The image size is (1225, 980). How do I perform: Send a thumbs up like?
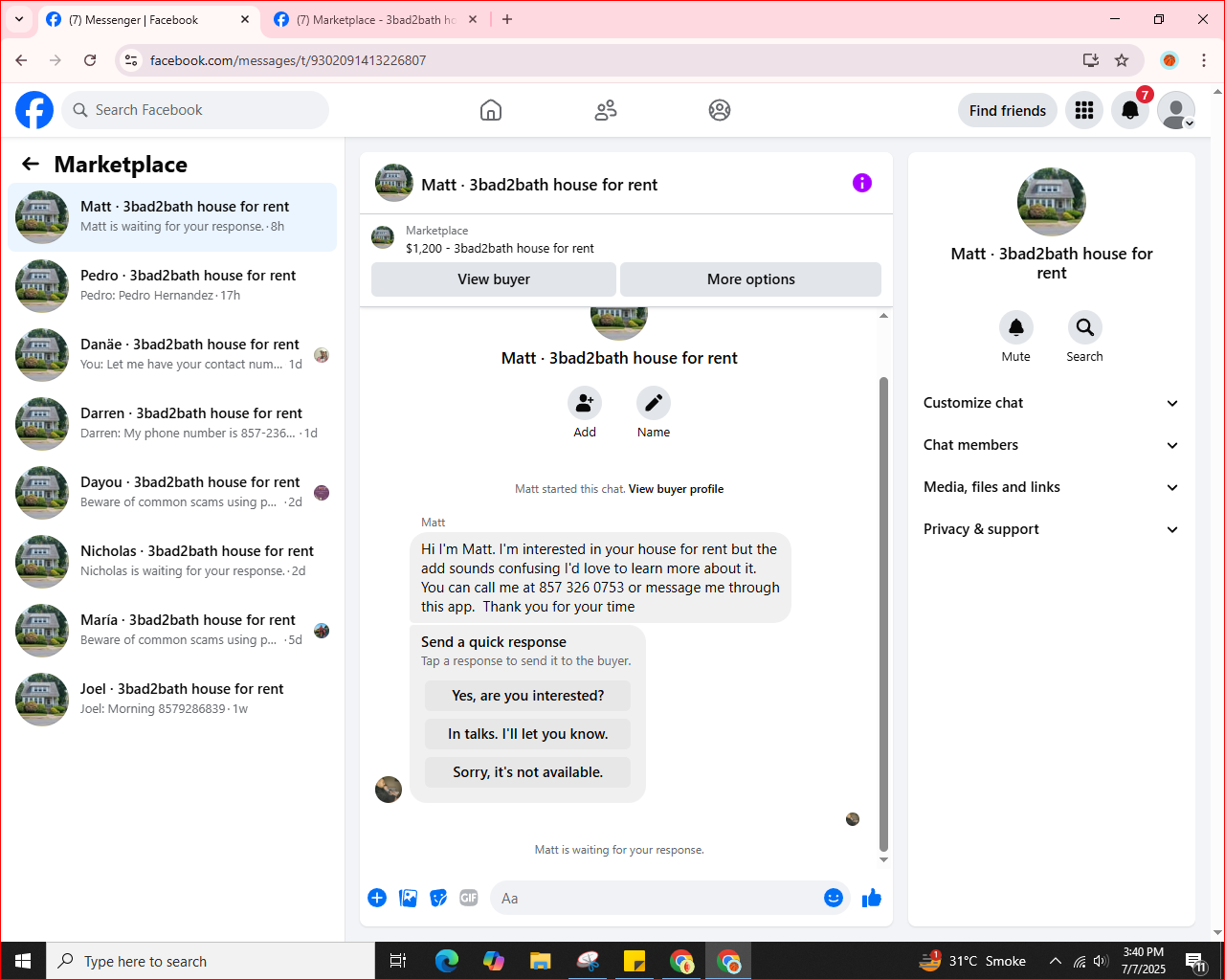click(x=872, y=898)
